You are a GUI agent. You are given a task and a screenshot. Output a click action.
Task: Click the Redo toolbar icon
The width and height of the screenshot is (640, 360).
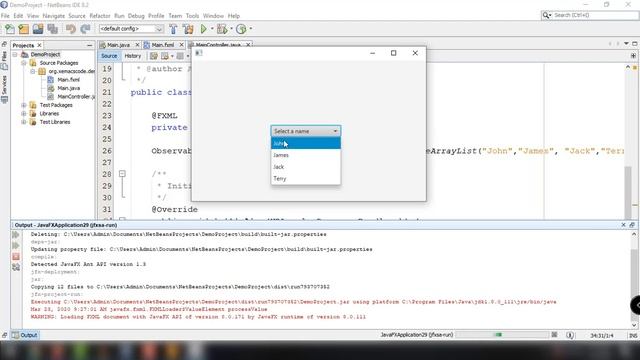pos(85,29)
